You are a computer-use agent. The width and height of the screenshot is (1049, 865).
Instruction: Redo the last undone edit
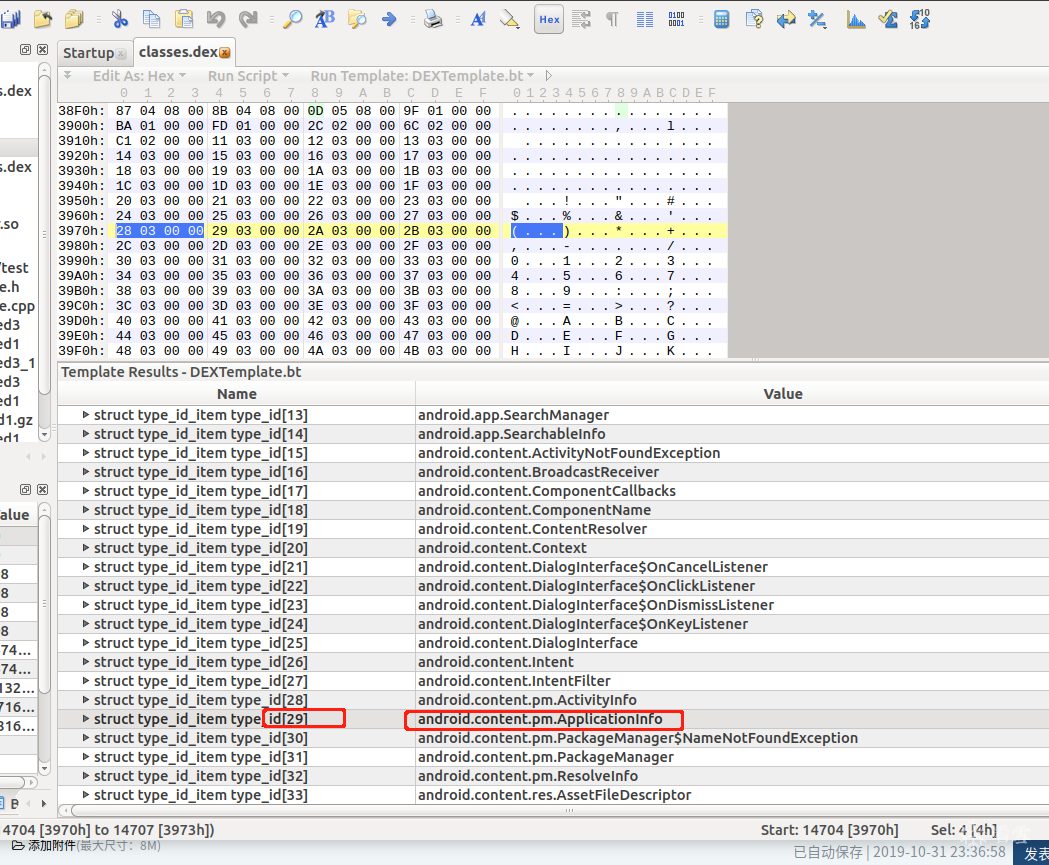[248, 19]
